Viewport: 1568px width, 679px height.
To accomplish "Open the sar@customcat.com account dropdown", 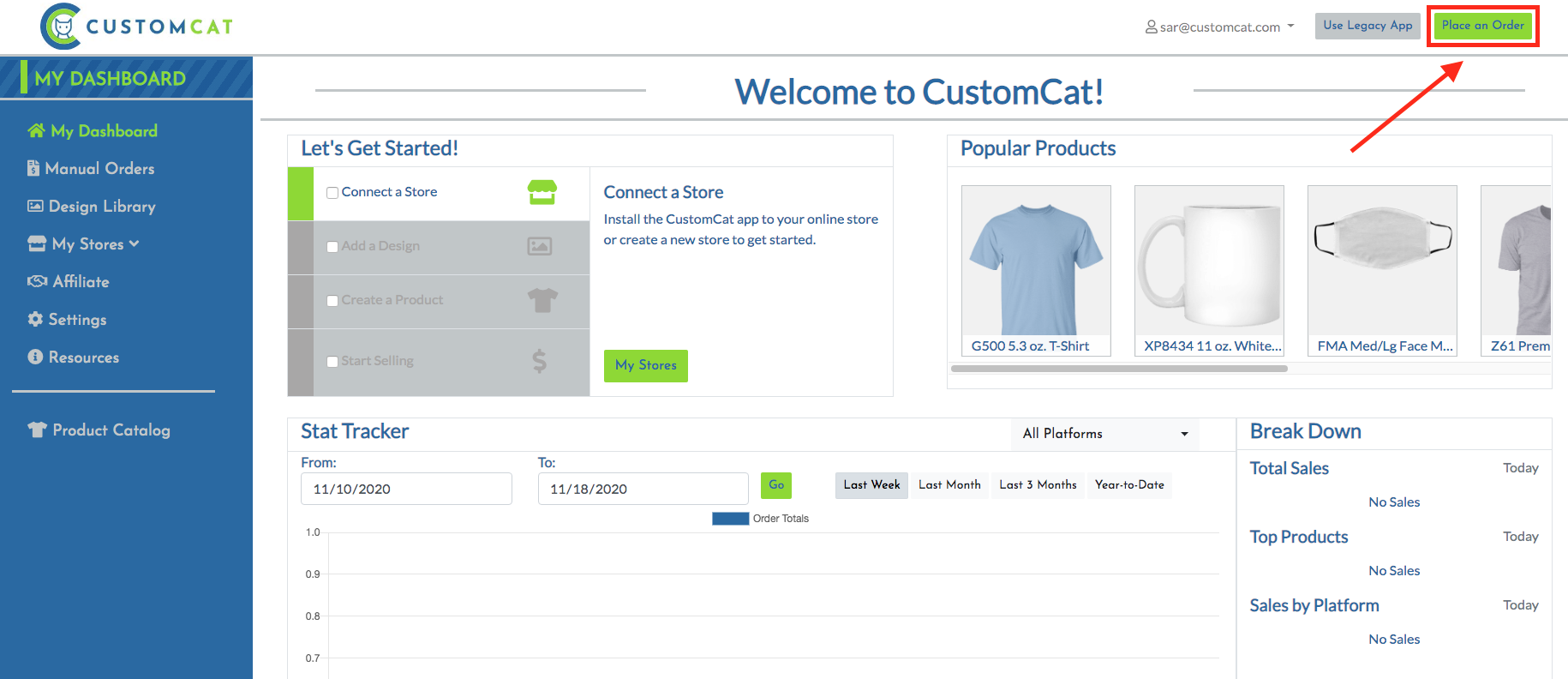I will 1220,27.
